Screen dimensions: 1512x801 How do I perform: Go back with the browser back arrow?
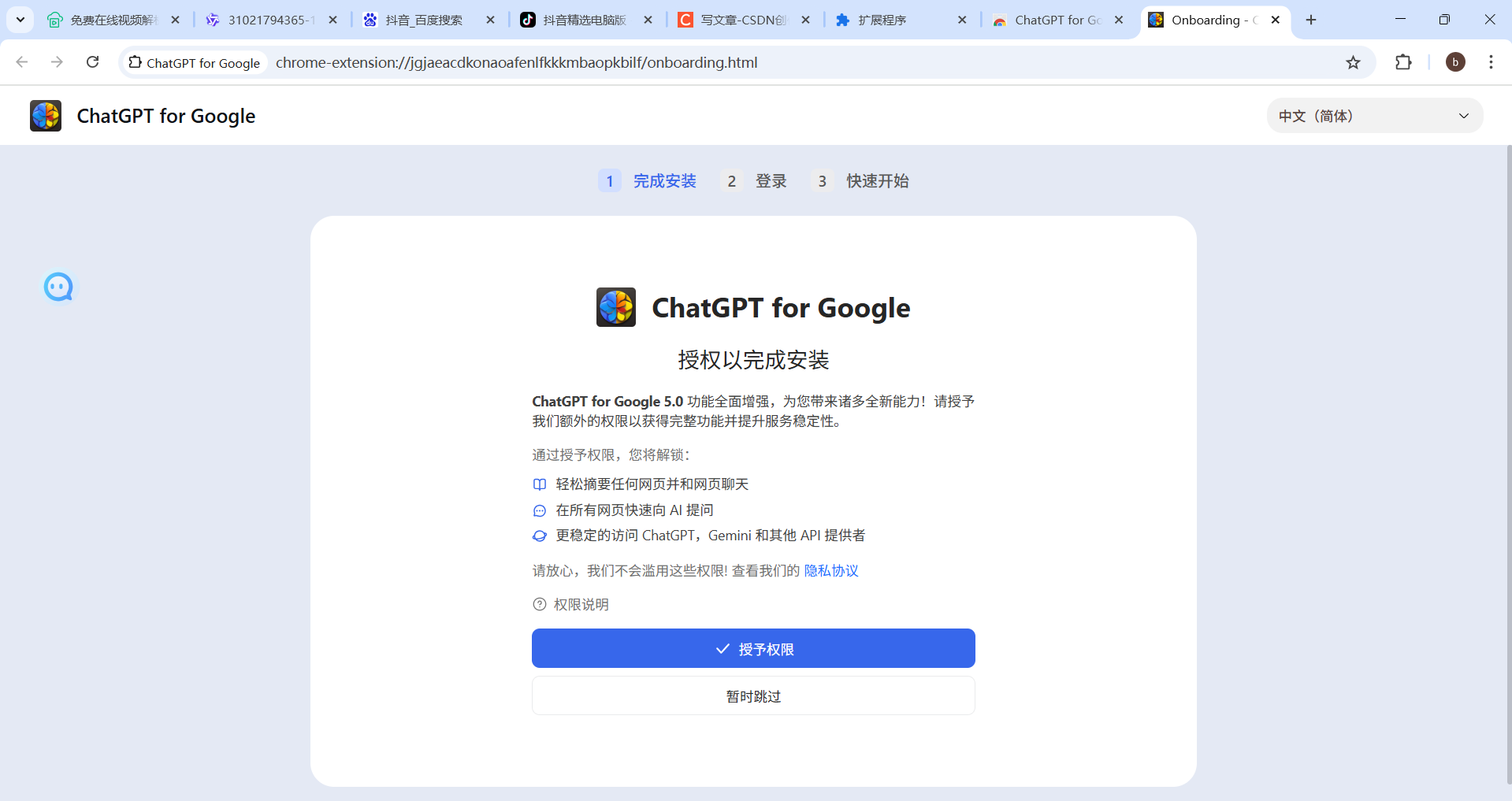point(22,62)
